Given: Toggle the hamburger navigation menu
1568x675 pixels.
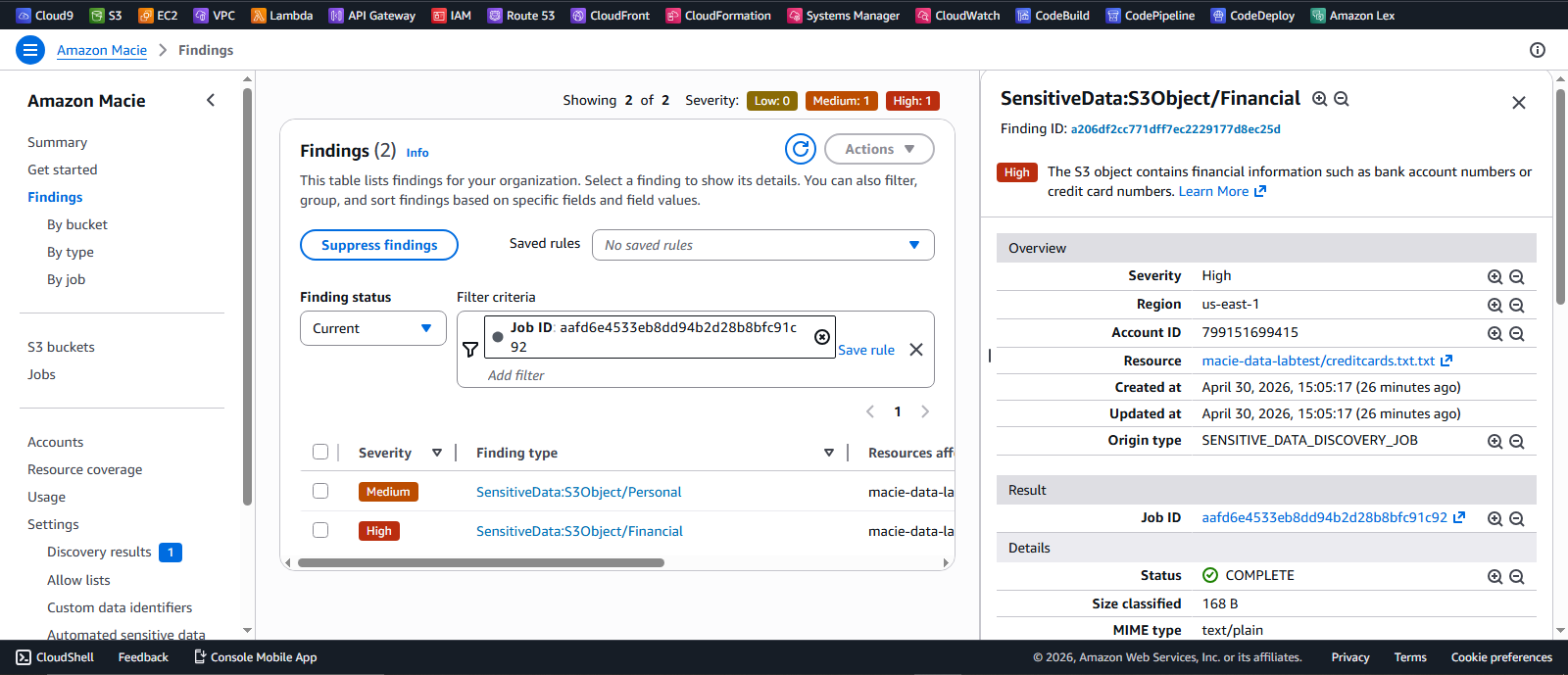Looking at the screenshot, I should pos(30,50).
